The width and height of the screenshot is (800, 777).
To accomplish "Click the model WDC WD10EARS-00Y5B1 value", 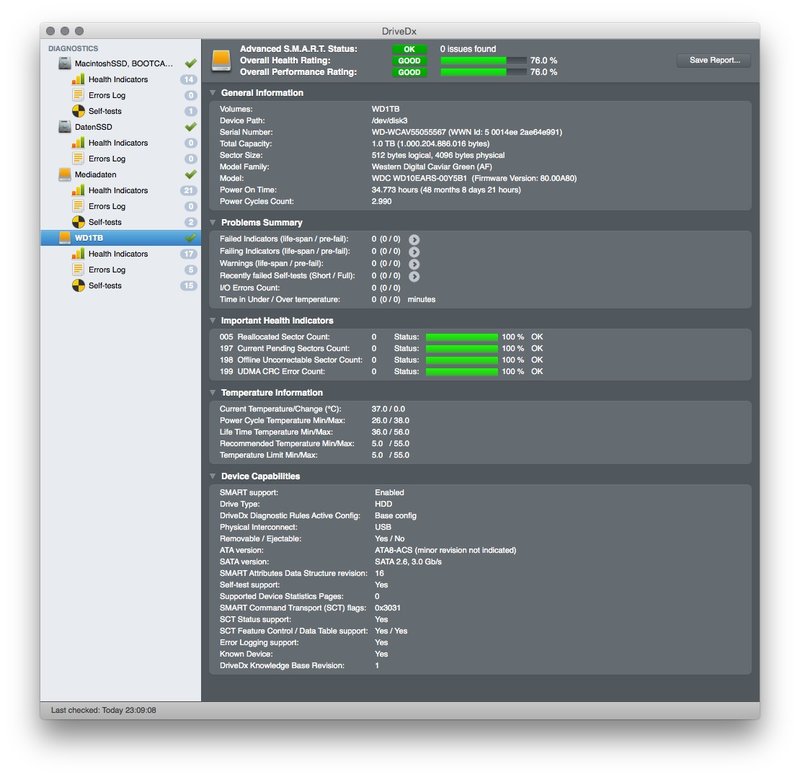I will click(419, 178).
